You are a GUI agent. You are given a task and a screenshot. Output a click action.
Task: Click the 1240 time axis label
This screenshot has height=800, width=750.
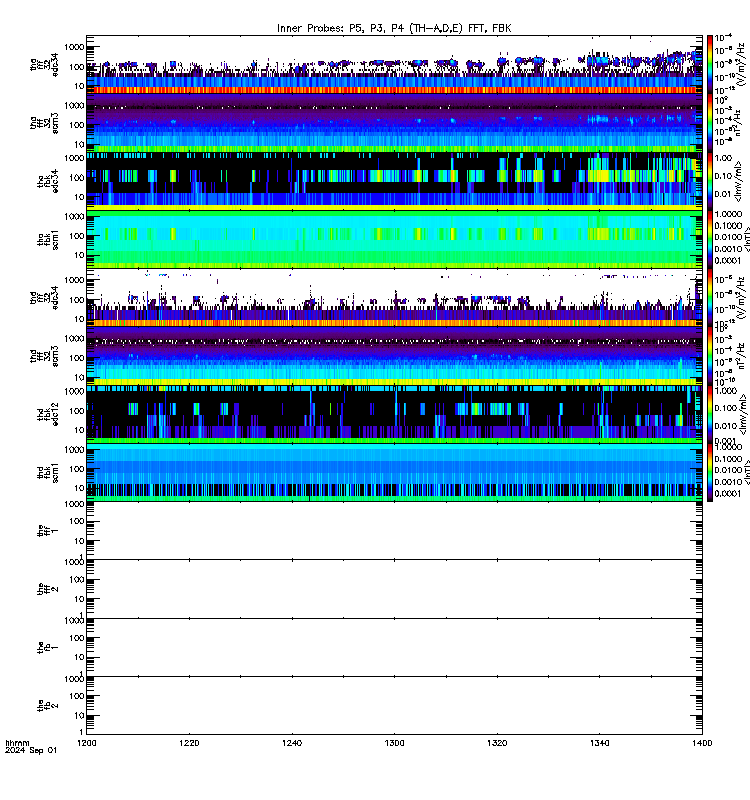(x=292, y=743)
